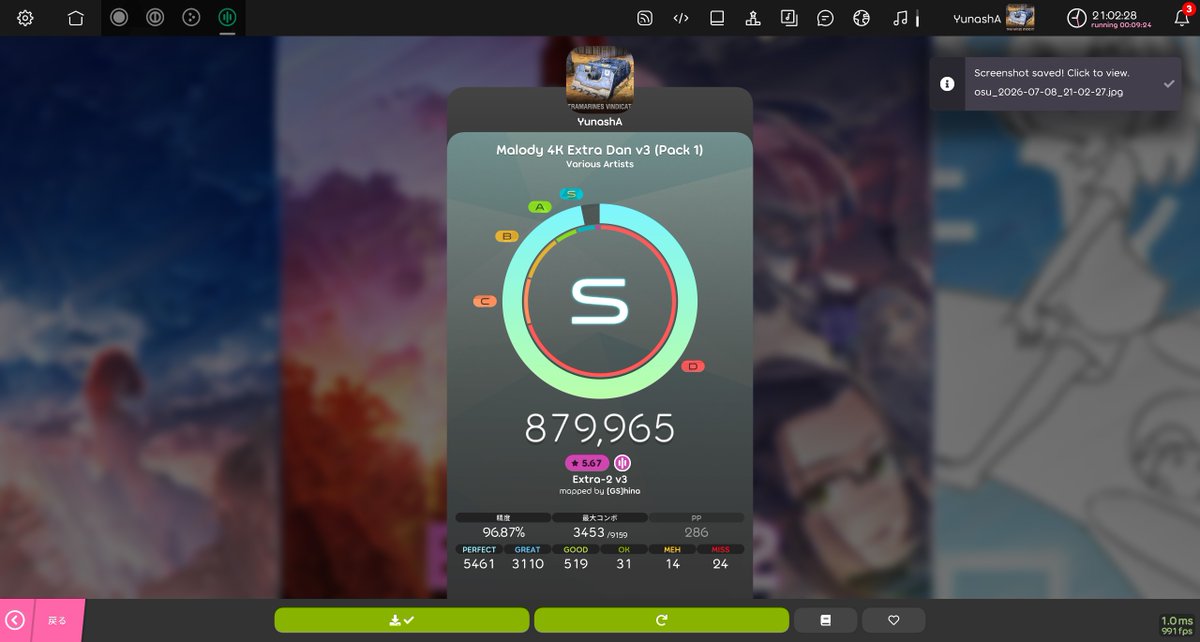Open the now playing music note icon
The image size is (1200, 642).
click(x=901, y=18)
